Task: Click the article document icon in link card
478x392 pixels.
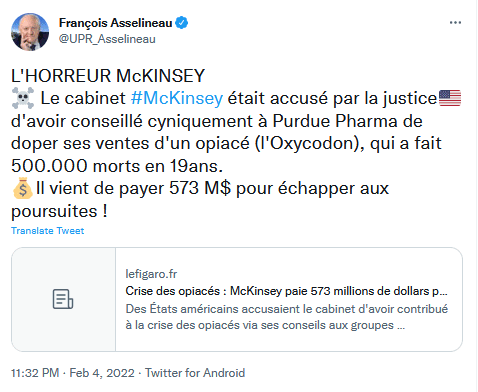Action: [x=63, y=299]
